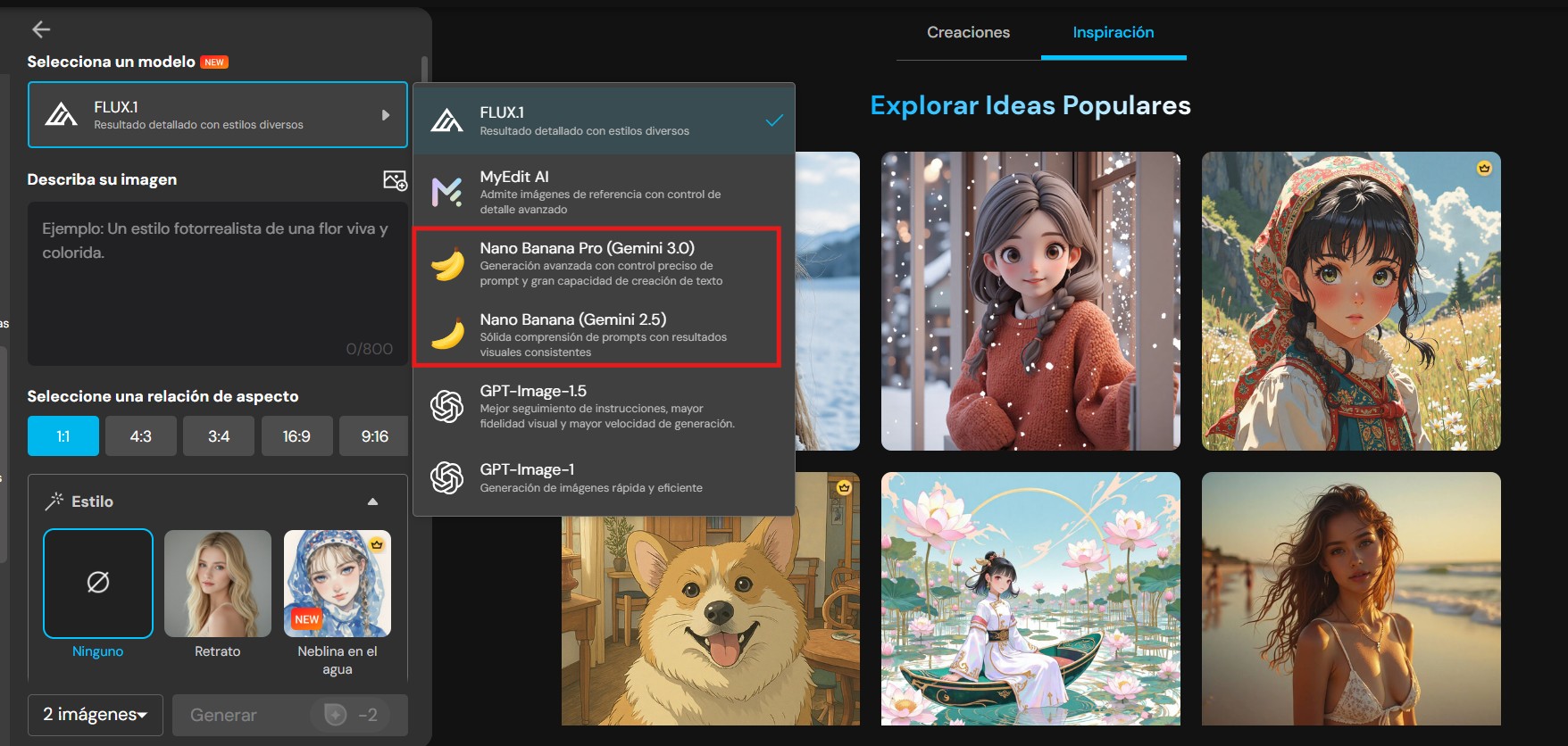1568x746 pixels.
Task: Click the 'Describa su imagen' label
Action: pos(102,179)
